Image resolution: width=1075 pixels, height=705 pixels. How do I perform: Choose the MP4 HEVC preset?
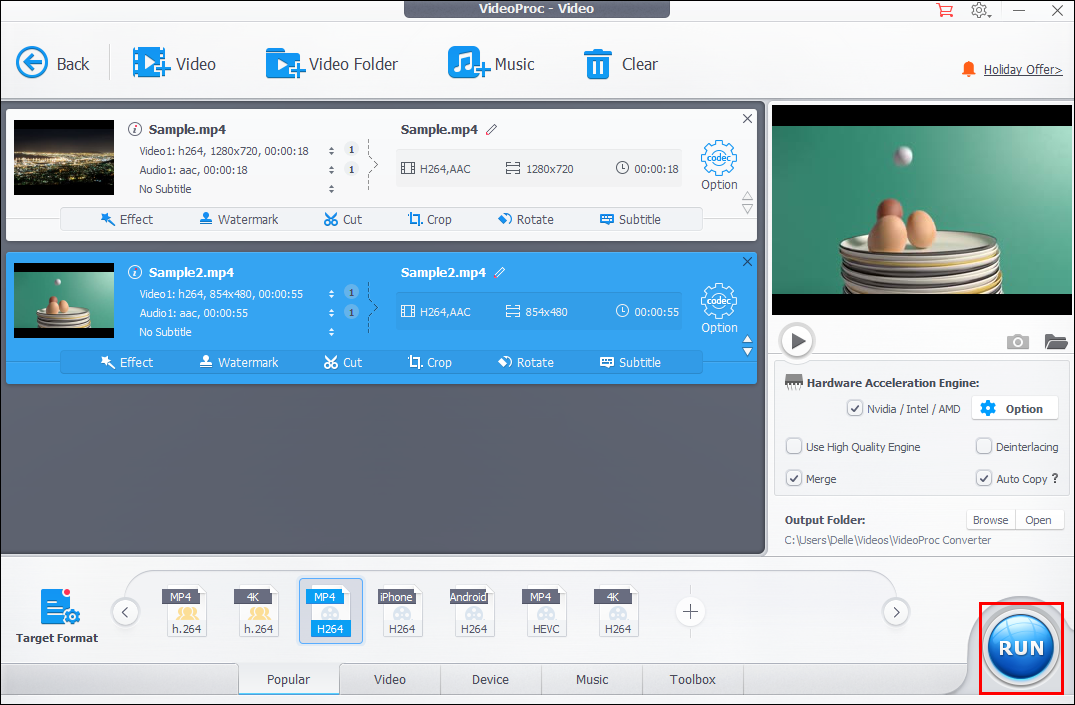click(x=546, y=611)
